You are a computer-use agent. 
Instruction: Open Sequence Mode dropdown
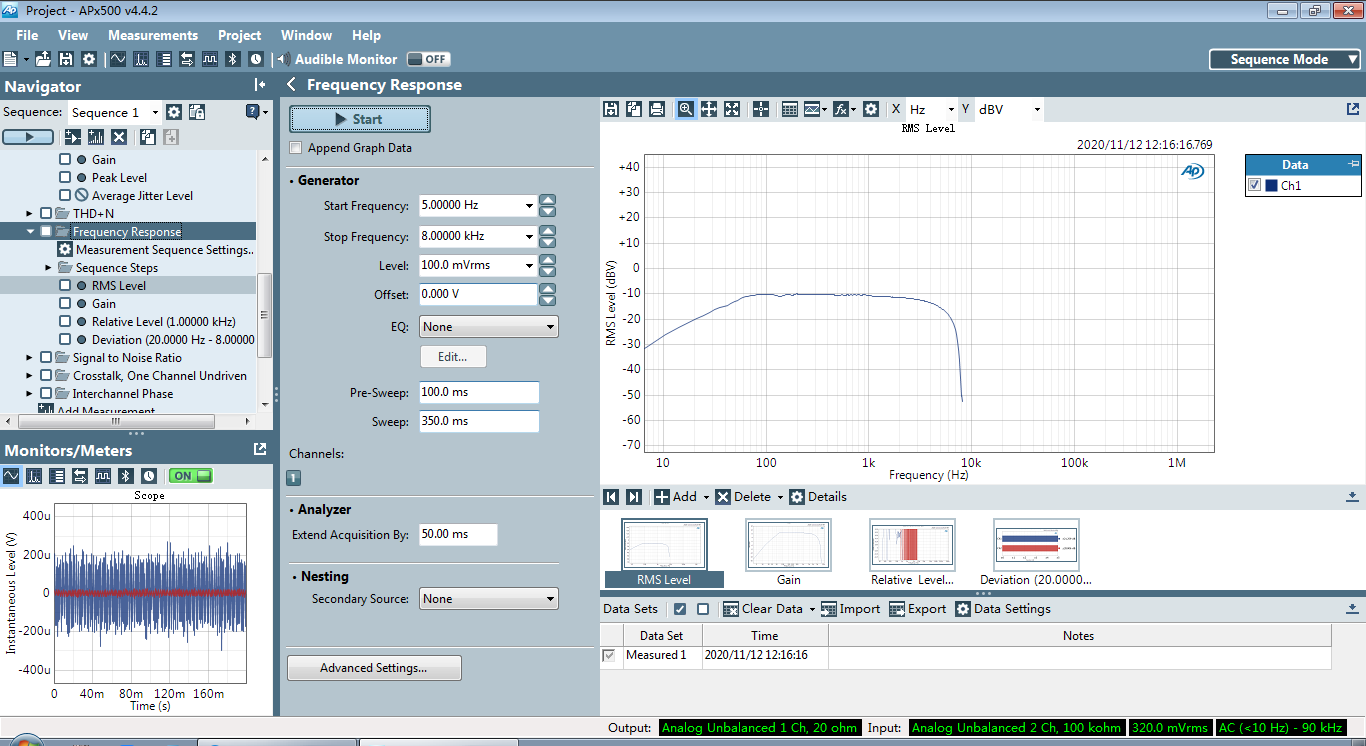[x=1284, y=59]
